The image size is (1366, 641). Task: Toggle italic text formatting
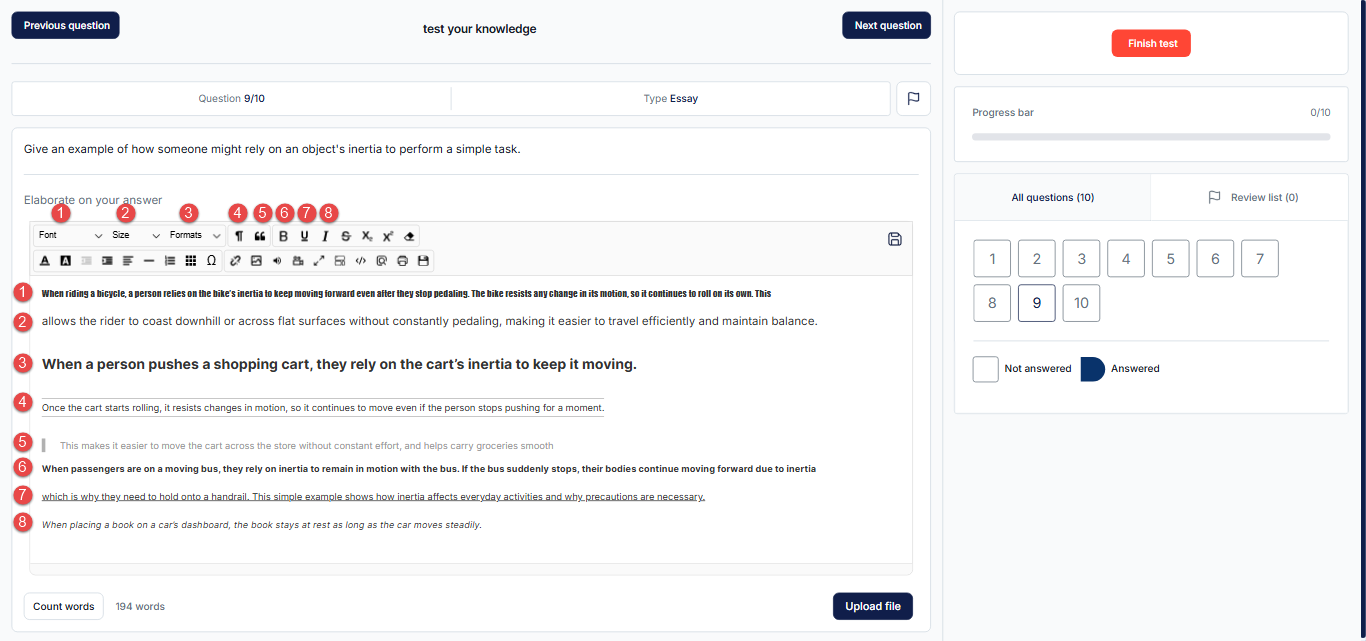pos(325,236)
